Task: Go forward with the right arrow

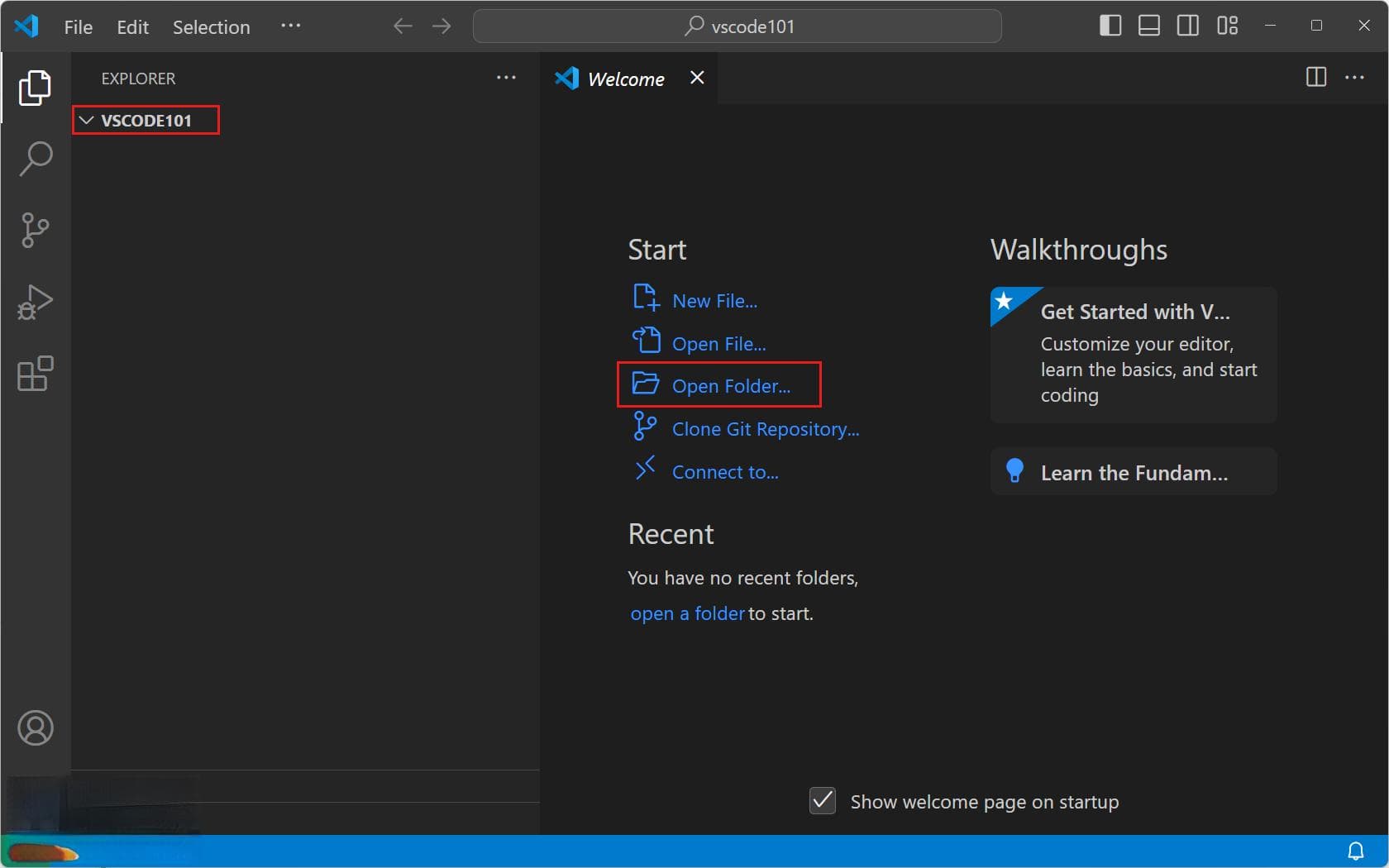Action: point(442,26)
